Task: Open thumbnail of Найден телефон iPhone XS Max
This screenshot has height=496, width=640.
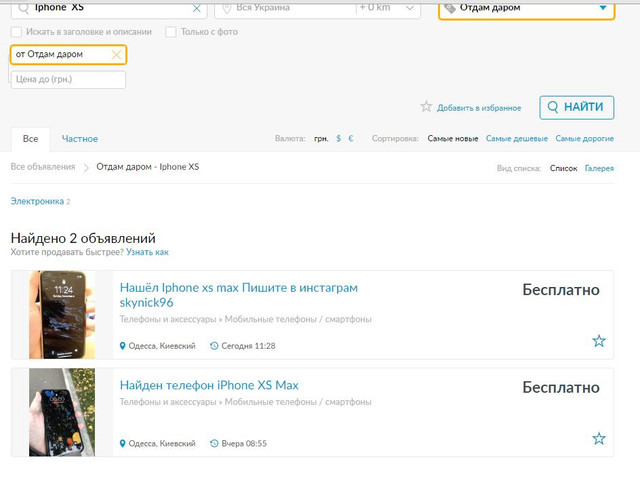Action: click(x=62, y=412)
